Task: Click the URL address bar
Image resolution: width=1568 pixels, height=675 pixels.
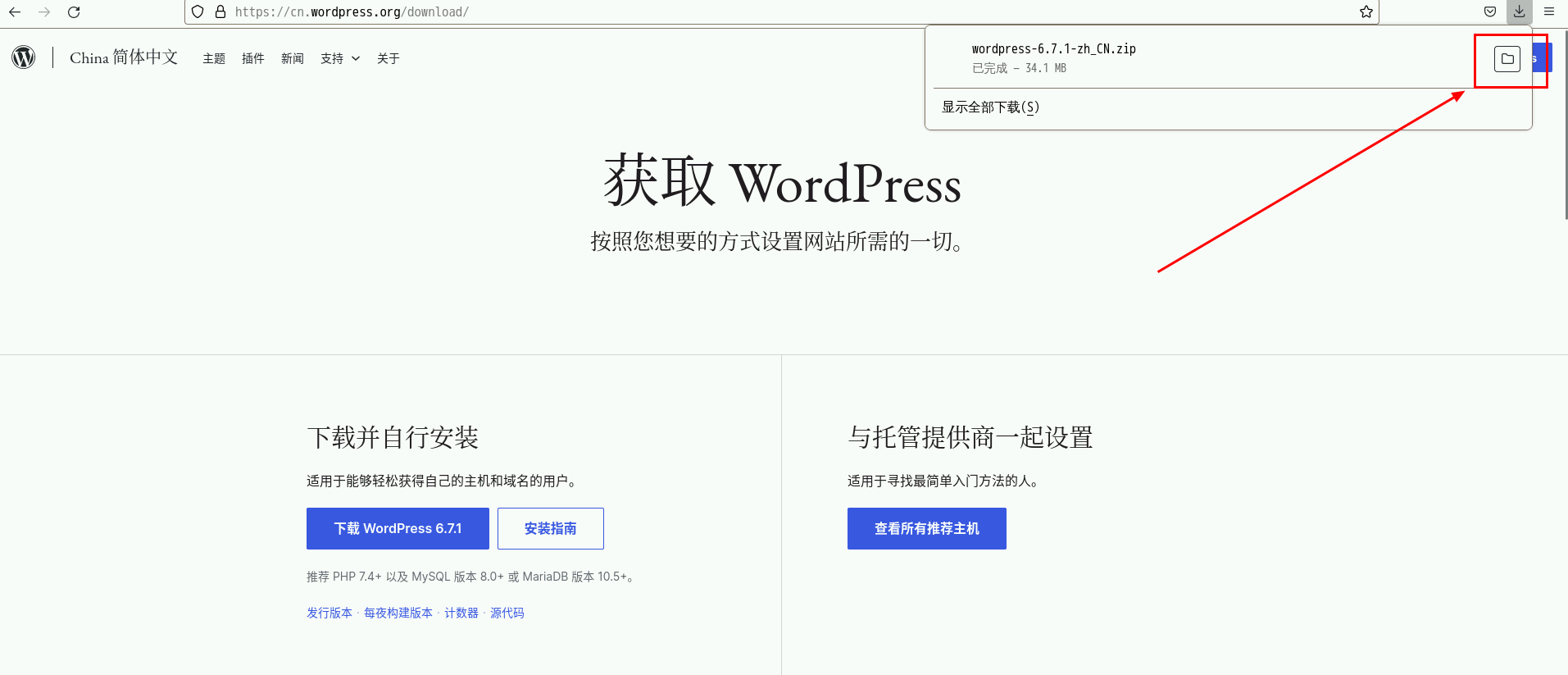Action: pos(783,11)
